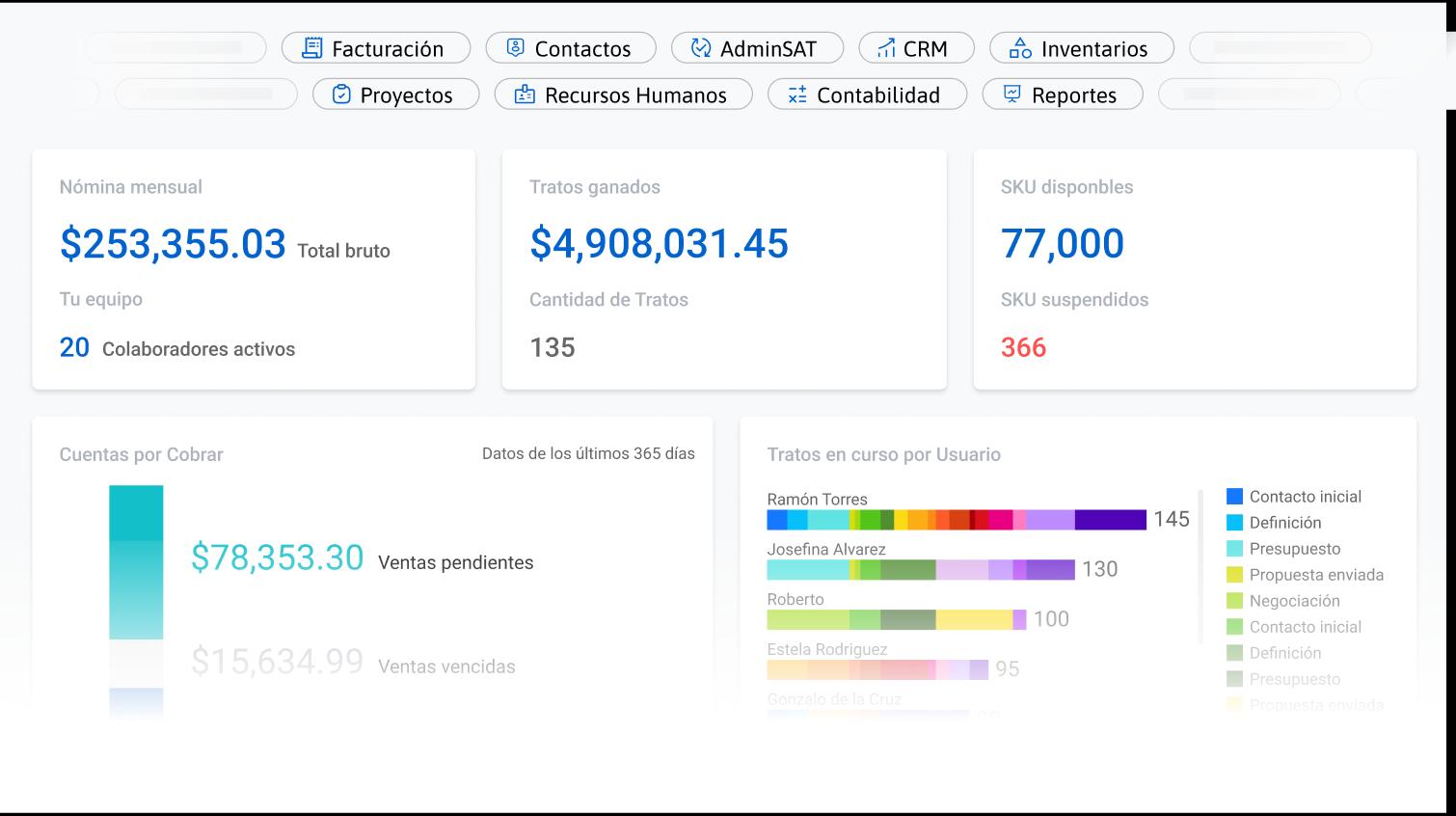
Task: Click the 135 Cantidad de Tratos value
Action: click(553, 347)
